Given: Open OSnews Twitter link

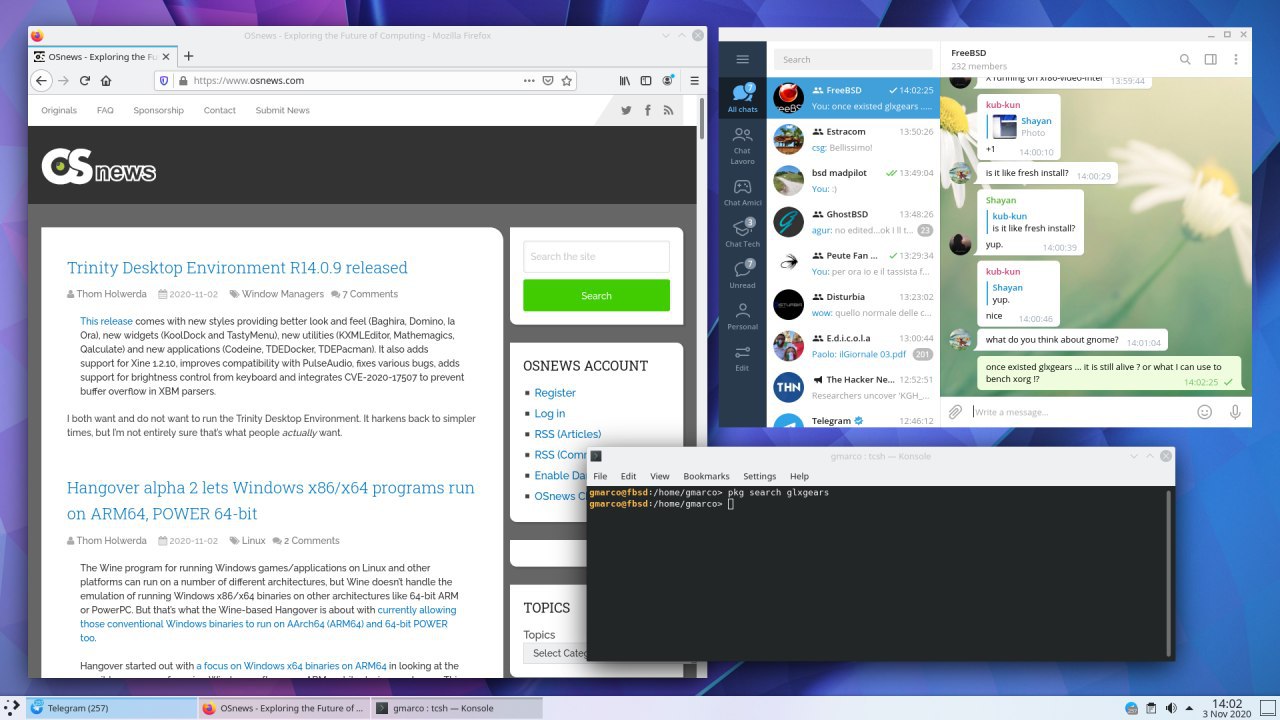Looking at the screenshot, I should coord(626,110).
